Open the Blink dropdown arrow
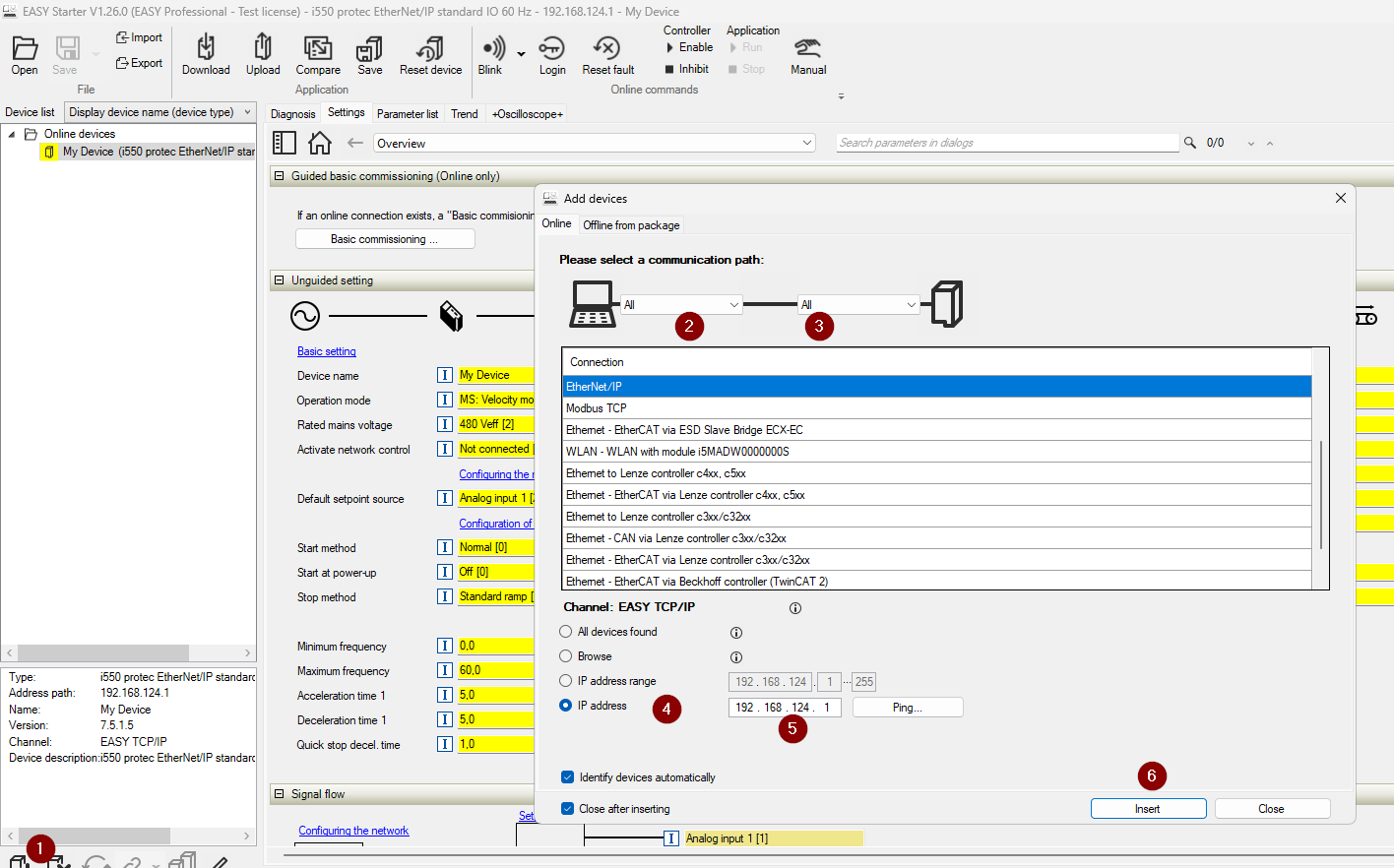The height and width of the screenshot is (868, 1394). [x=521, y=54]
